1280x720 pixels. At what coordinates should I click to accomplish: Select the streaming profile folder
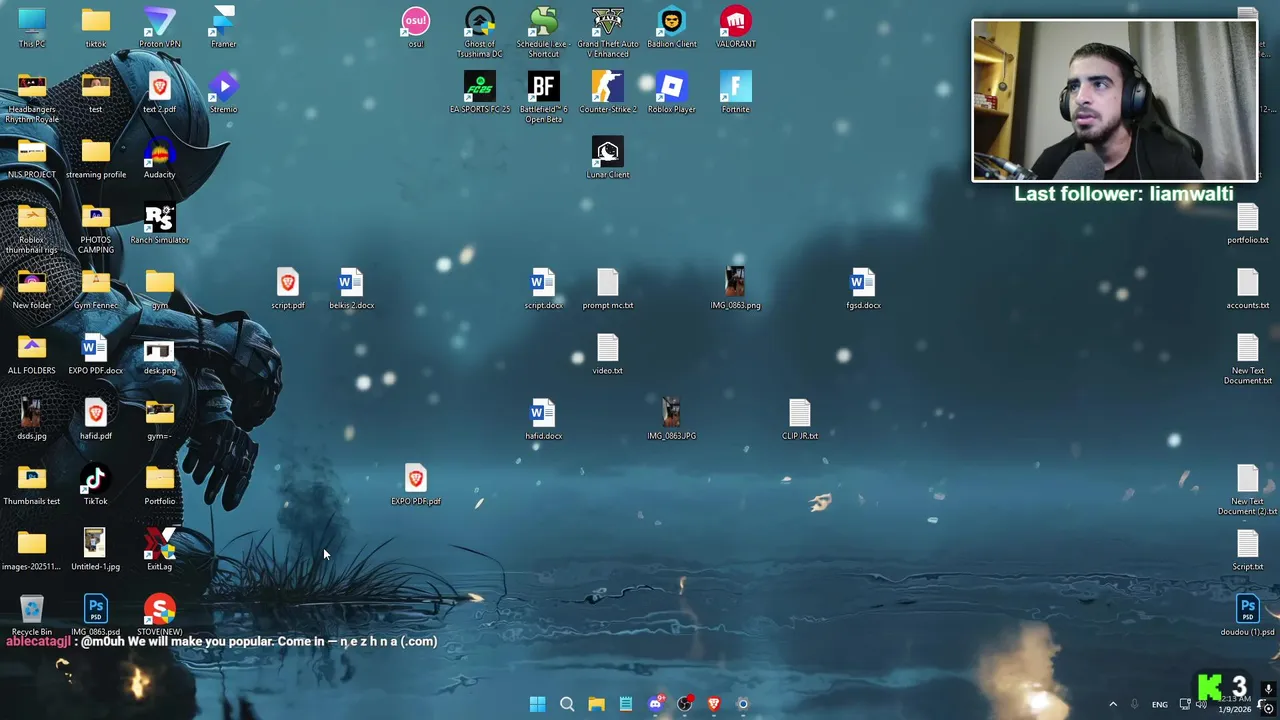click(x=96, y=157)
